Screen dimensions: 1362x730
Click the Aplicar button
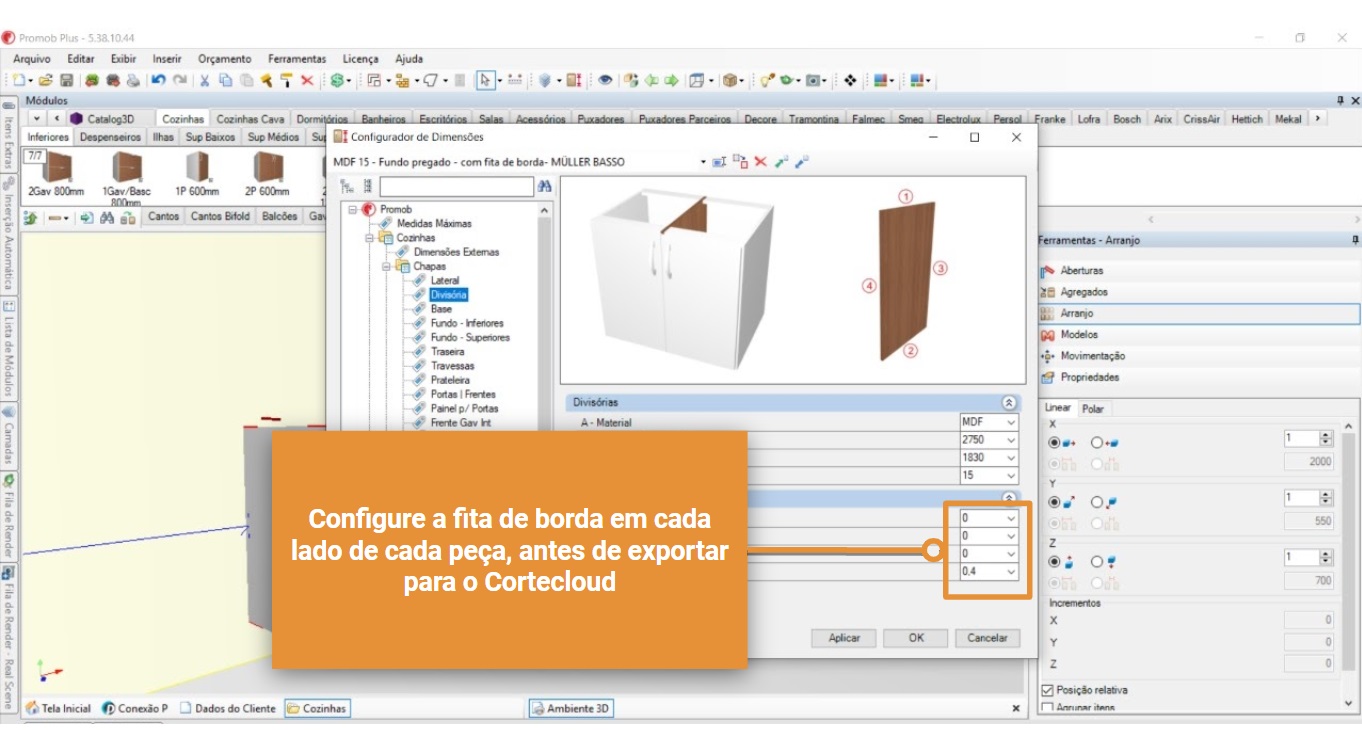click(845, 638)
